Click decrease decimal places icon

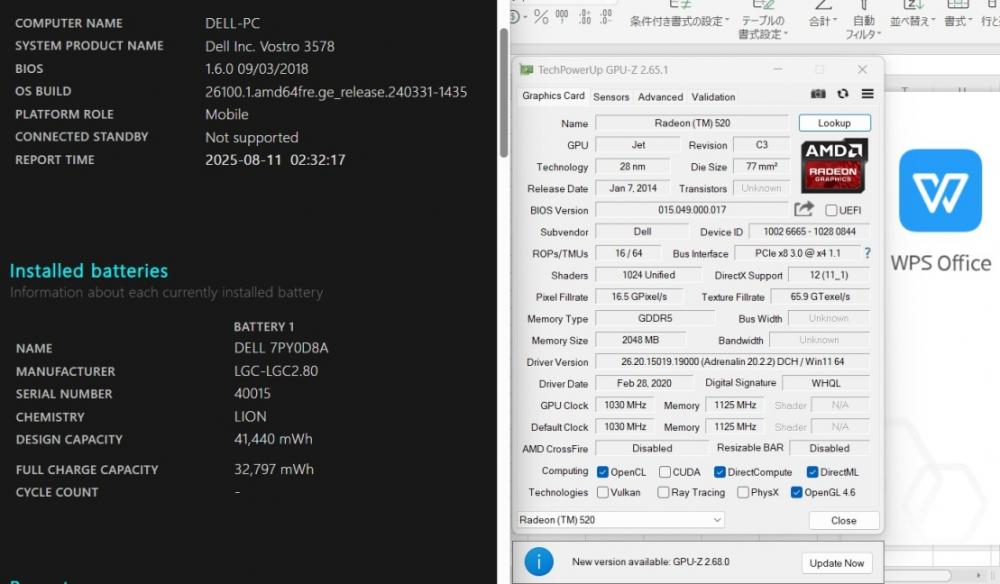606,17
